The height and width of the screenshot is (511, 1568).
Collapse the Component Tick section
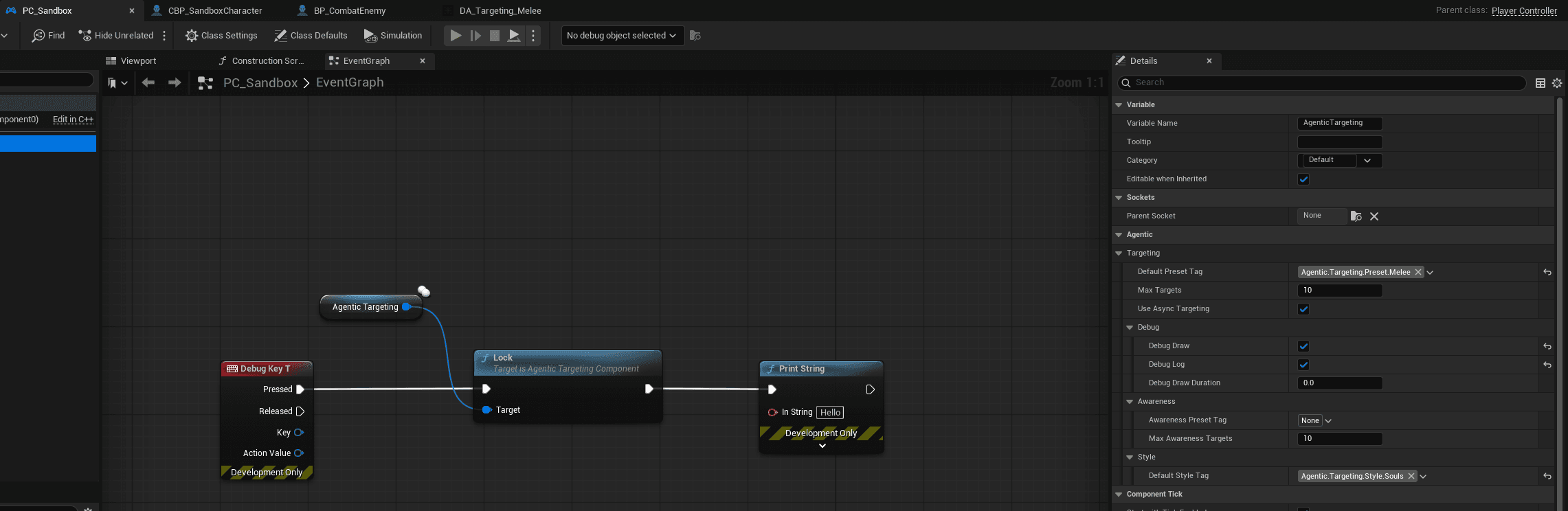tap(1119, 495)
